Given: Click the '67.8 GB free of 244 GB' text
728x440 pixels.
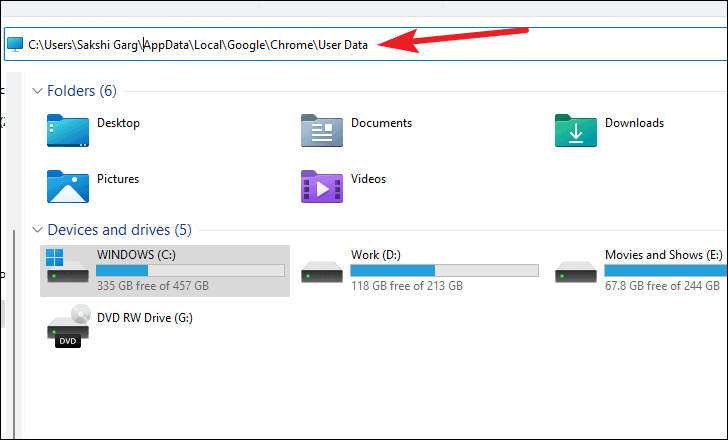Looking at the screenshot, I should tap(662, 285).
